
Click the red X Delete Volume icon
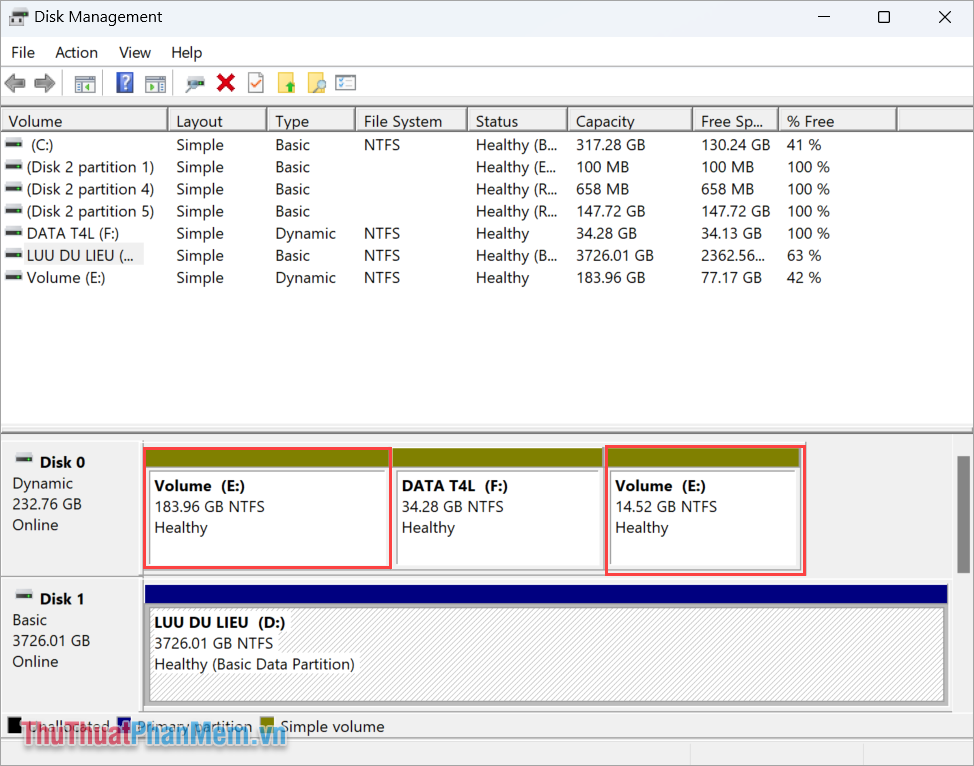[225, 83]
